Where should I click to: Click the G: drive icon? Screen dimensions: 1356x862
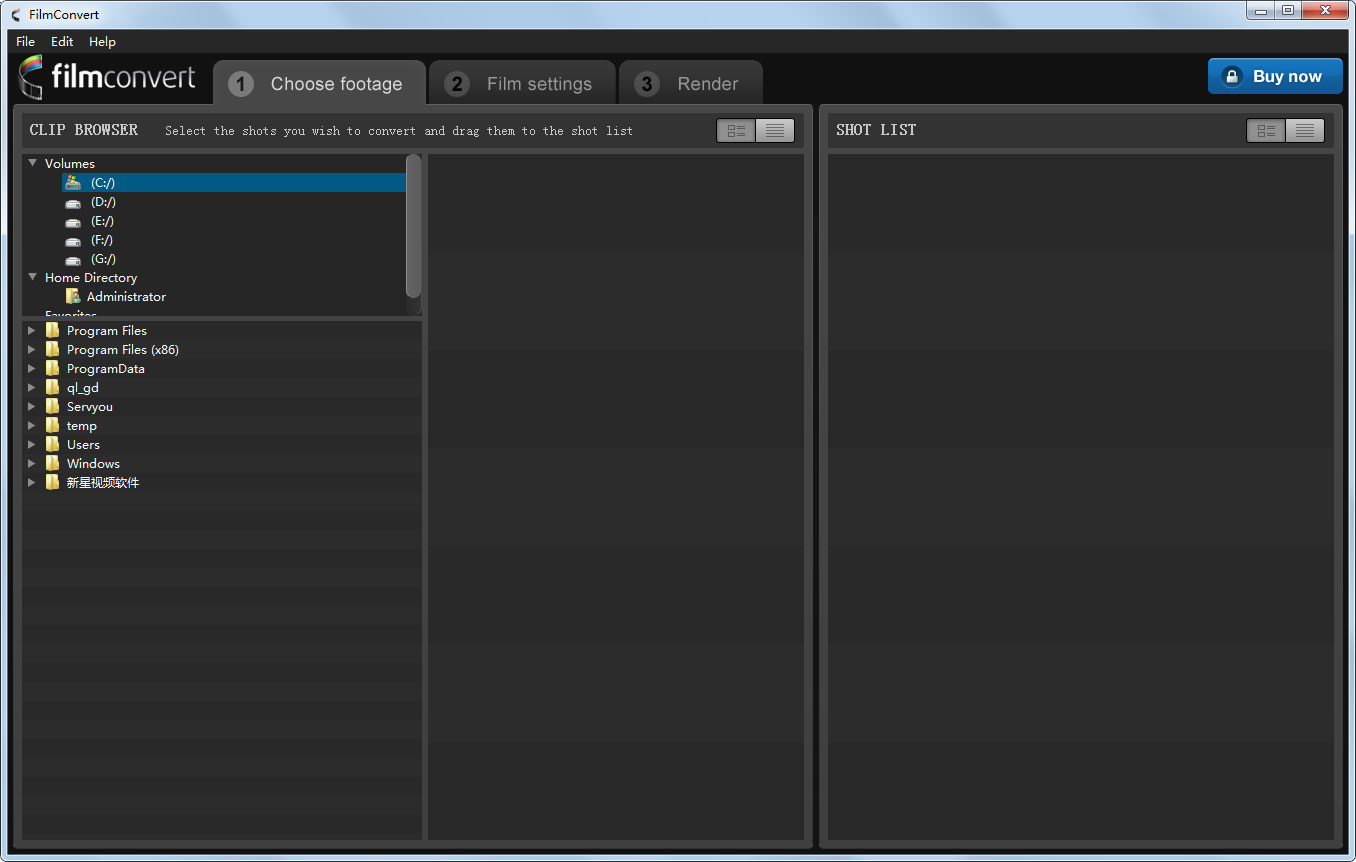click(73, 259)
